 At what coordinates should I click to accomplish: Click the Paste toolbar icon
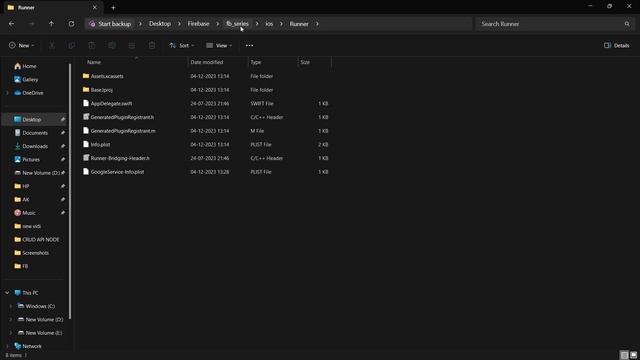point(92,45)
